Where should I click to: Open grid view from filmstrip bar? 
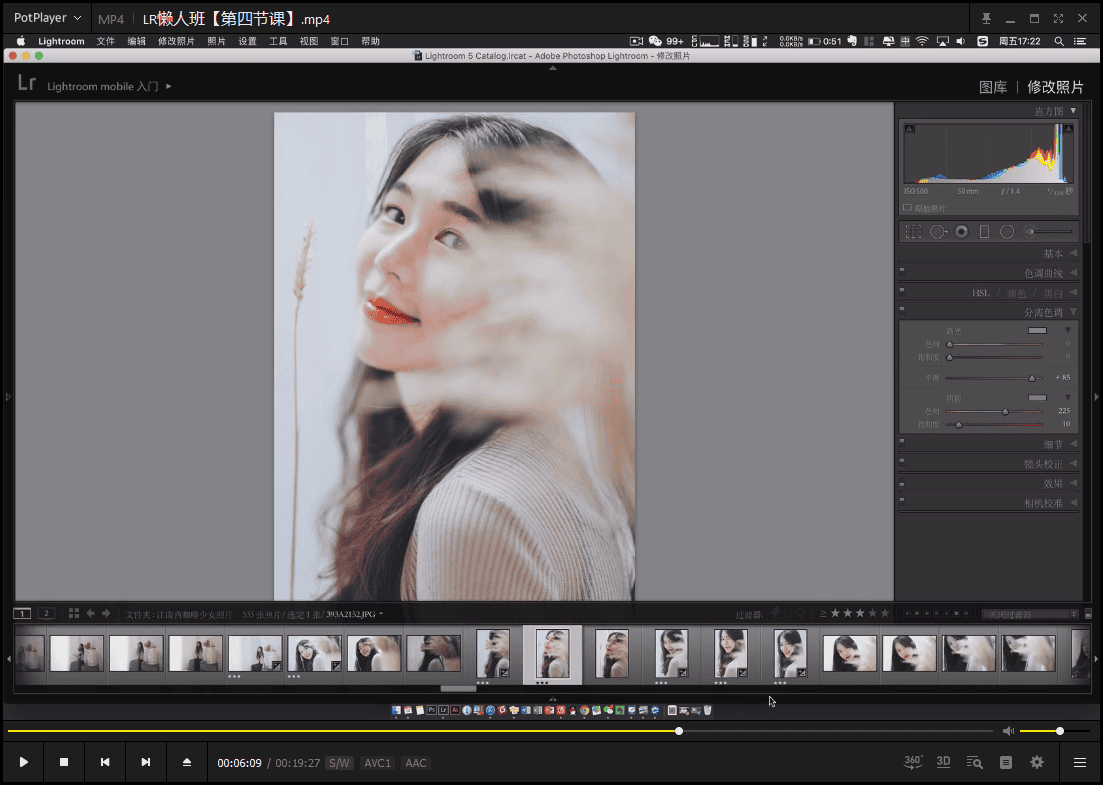(74, 613)
